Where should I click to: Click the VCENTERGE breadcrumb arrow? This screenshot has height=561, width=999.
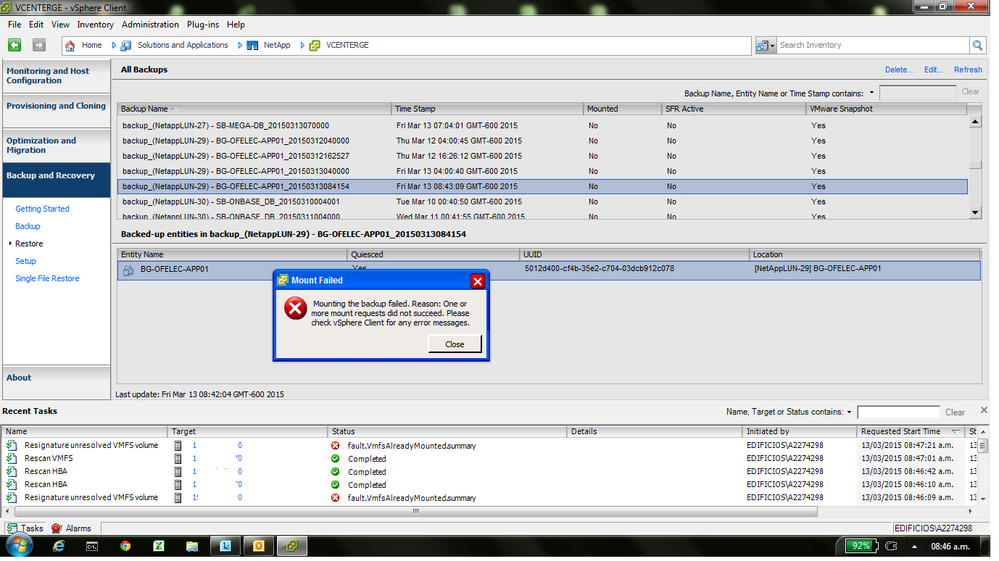click(304, 46)
